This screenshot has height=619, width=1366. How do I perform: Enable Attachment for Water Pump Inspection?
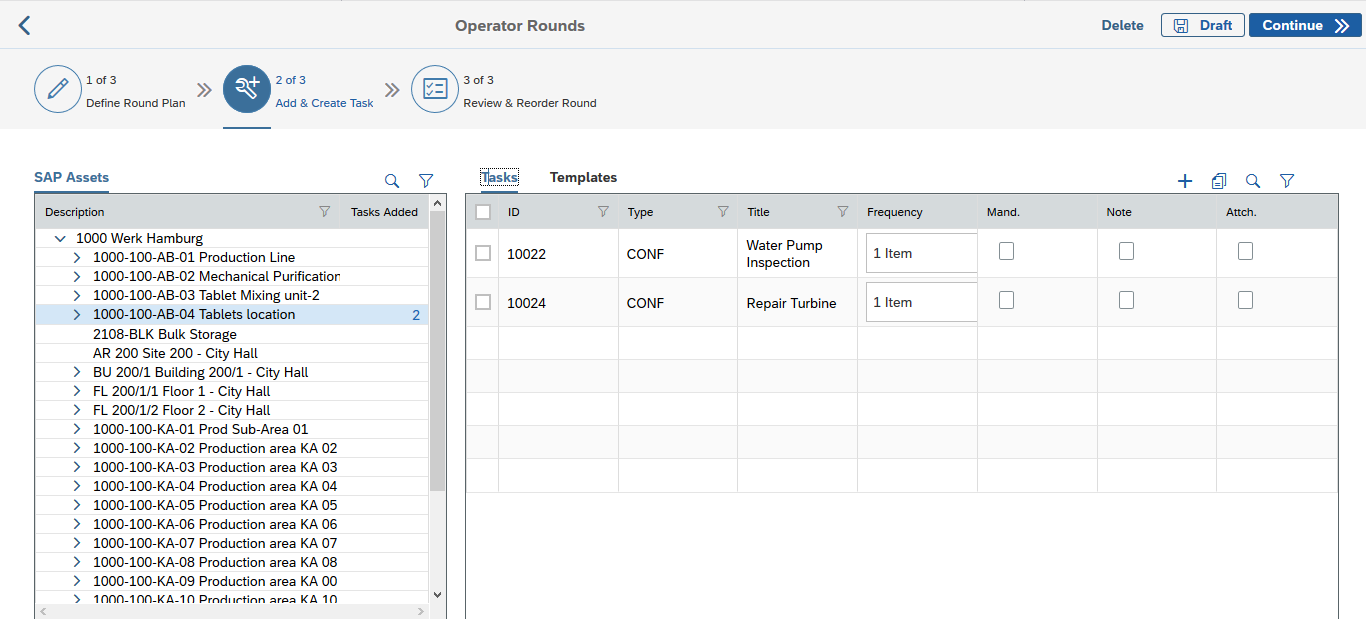1246,252
